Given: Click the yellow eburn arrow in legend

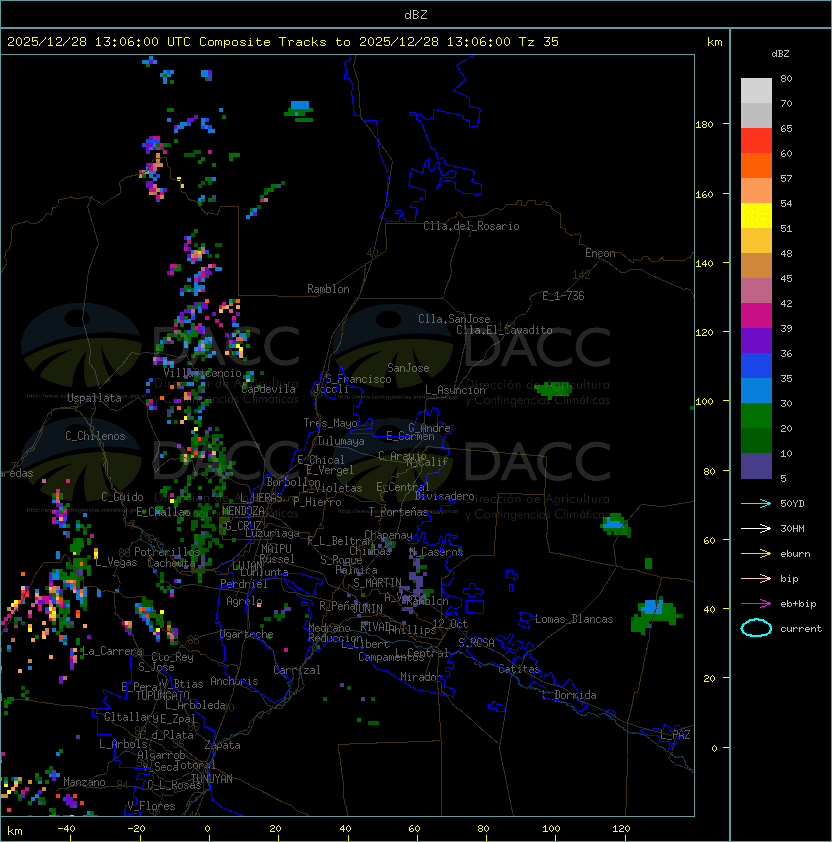Looking at the screenshot, I should click(x=756, y=554).
